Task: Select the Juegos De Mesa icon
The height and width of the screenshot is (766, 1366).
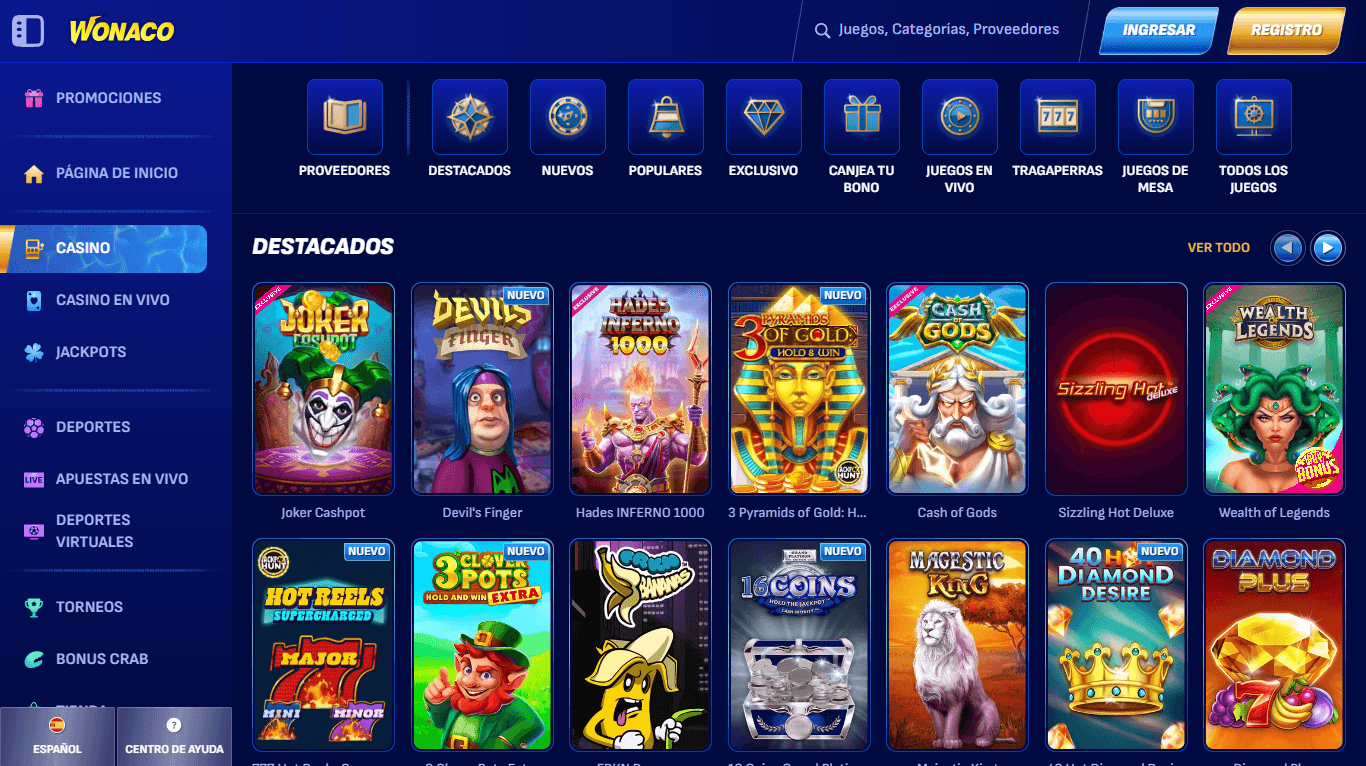Action: pos(1155,117)
